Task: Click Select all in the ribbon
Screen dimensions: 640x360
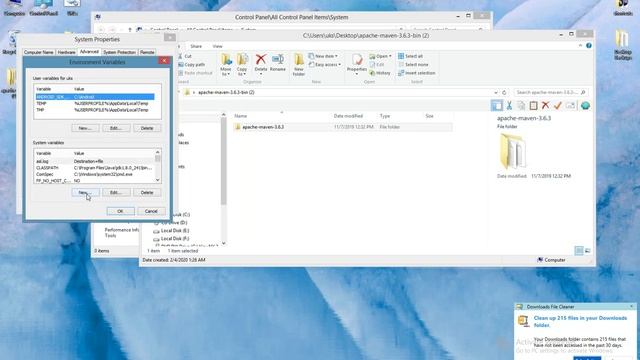Action: pos(411,56)
